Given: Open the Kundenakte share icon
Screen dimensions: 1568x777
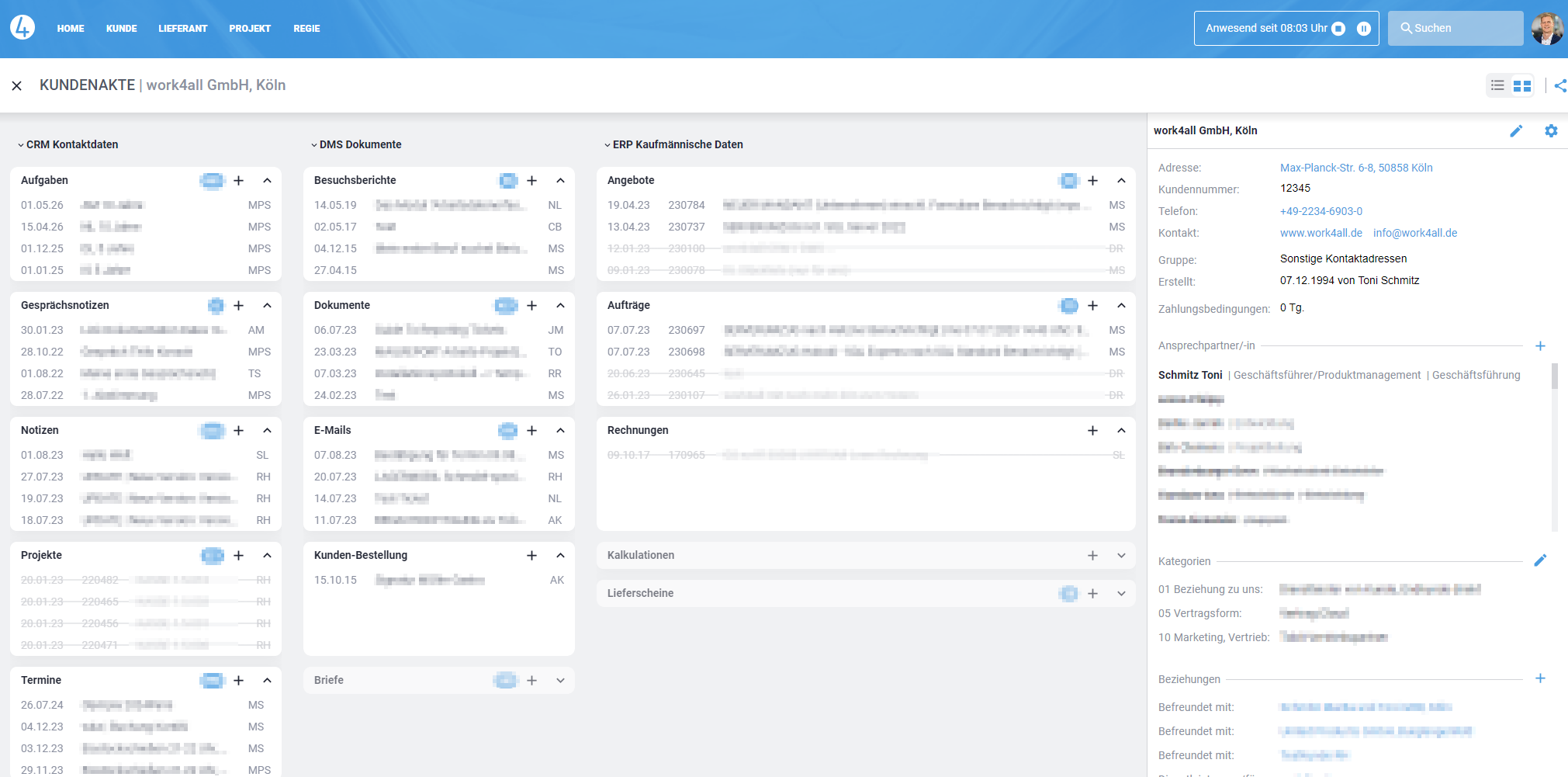Looking at the screenshot, I should click(x=1560, y=85).
